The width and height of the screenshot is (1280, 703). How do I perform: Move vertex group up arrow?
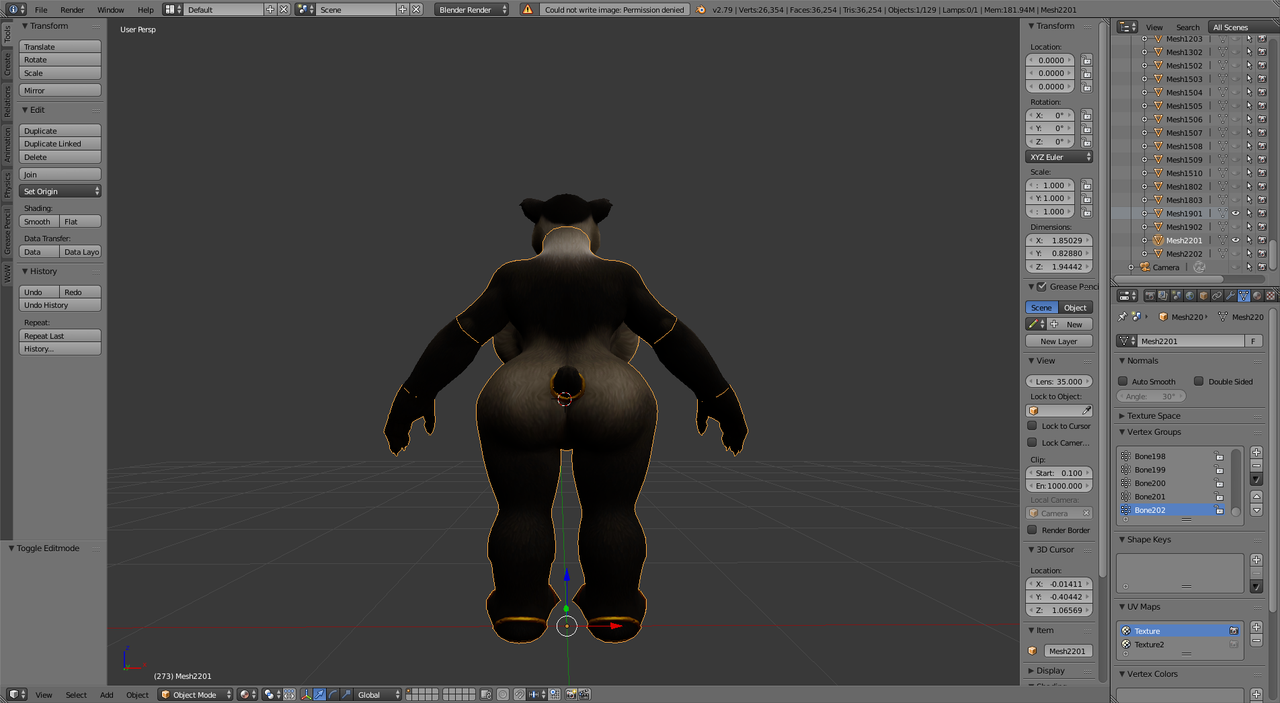point(1257,497)
